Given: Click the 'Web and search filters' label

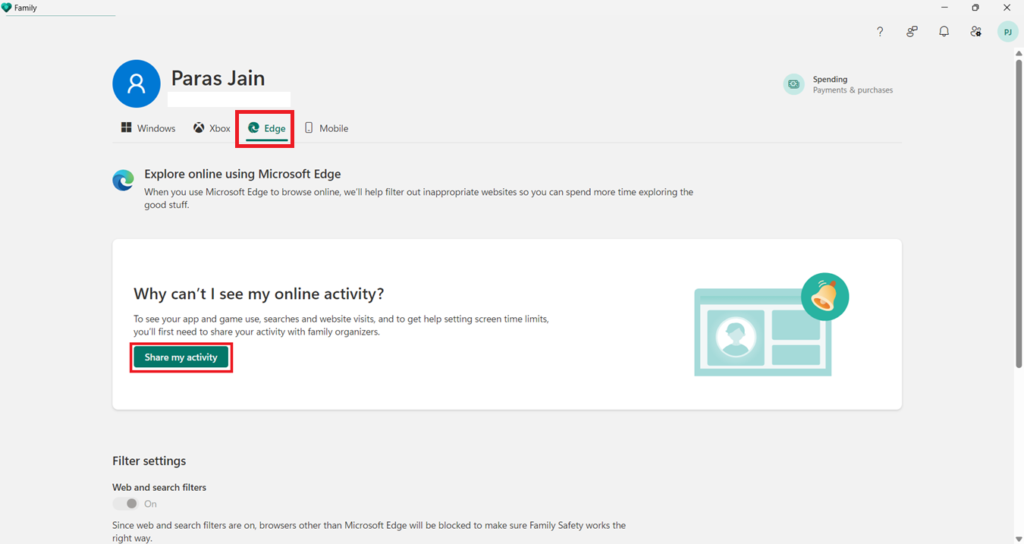Looking at the screenshot, I should coord(159,487).
